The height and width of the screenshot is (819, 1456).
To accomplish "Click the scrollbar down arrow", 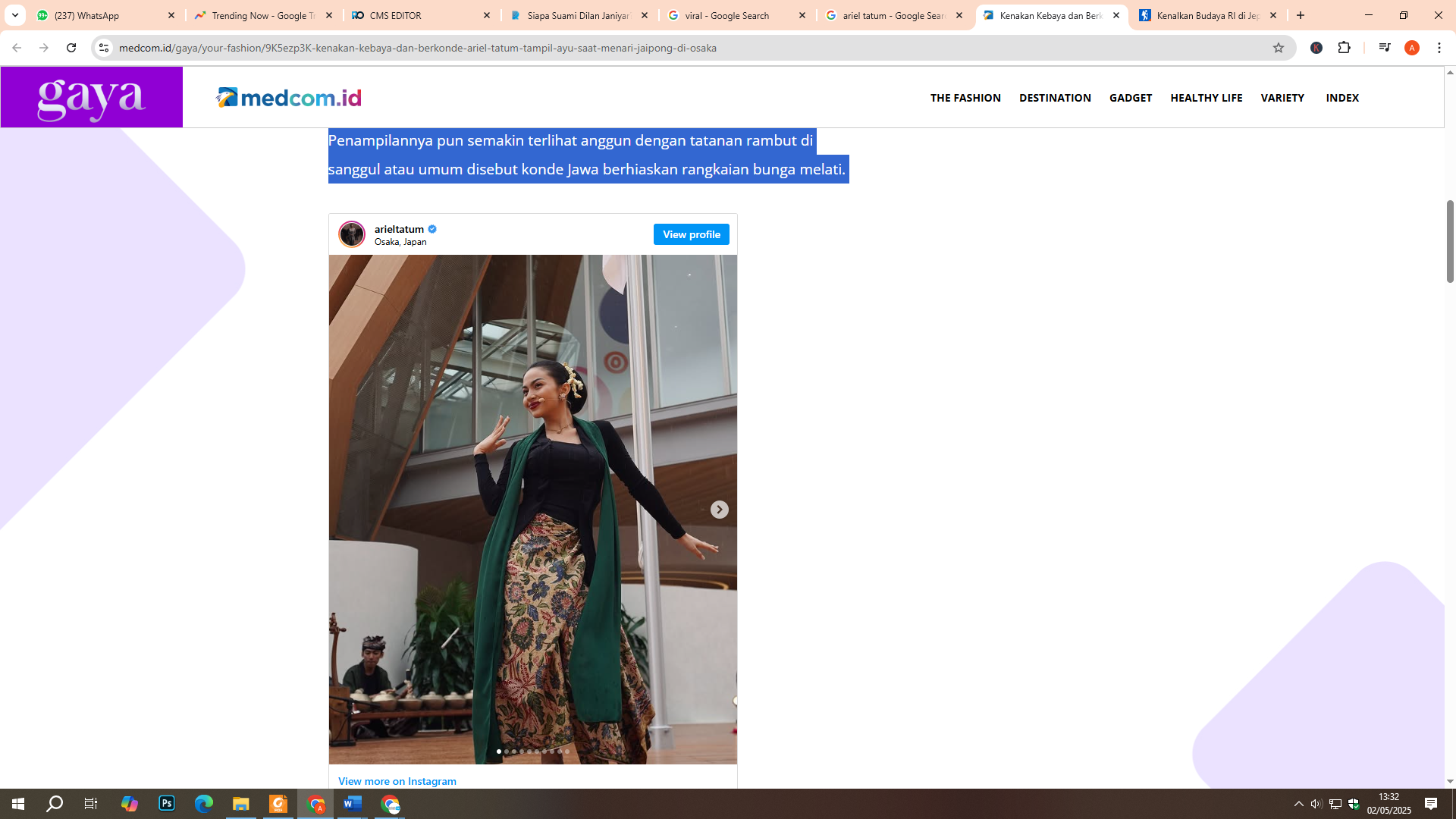I will (x=1450, y=781).
